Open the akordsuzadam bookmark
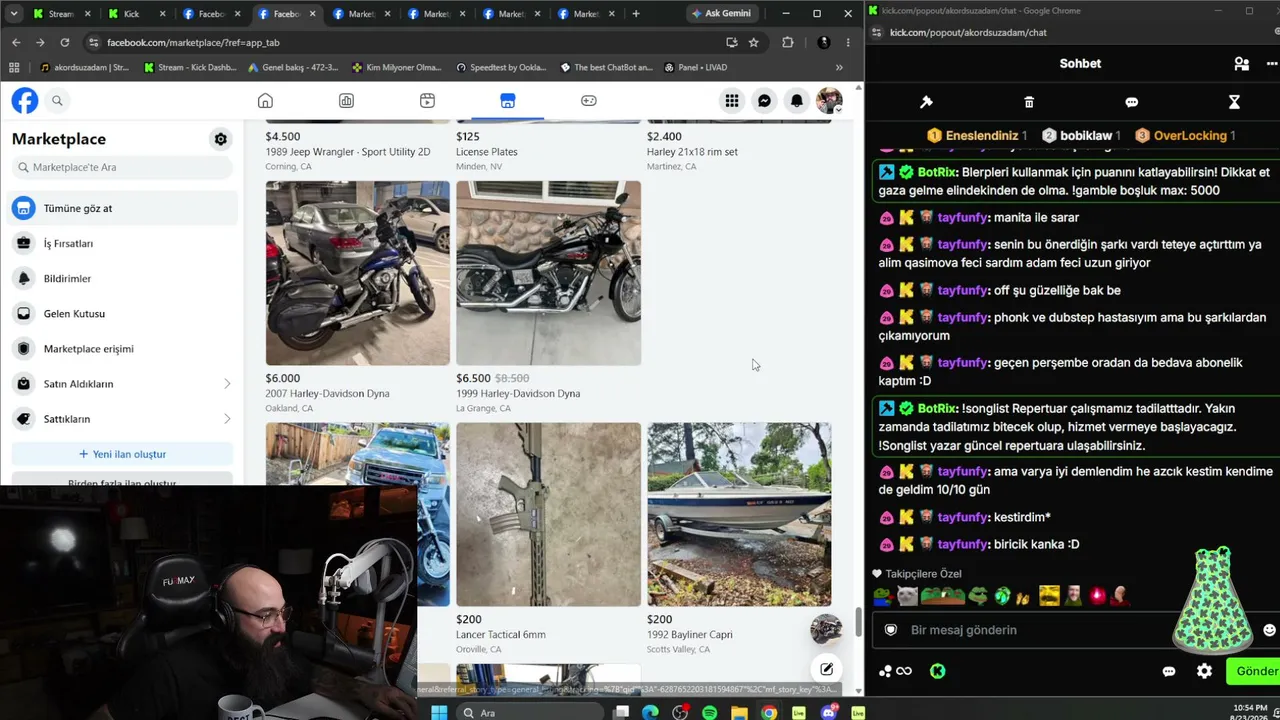Image resolution: width=1280 pixels, height=720 pixels. pos(85,67)
